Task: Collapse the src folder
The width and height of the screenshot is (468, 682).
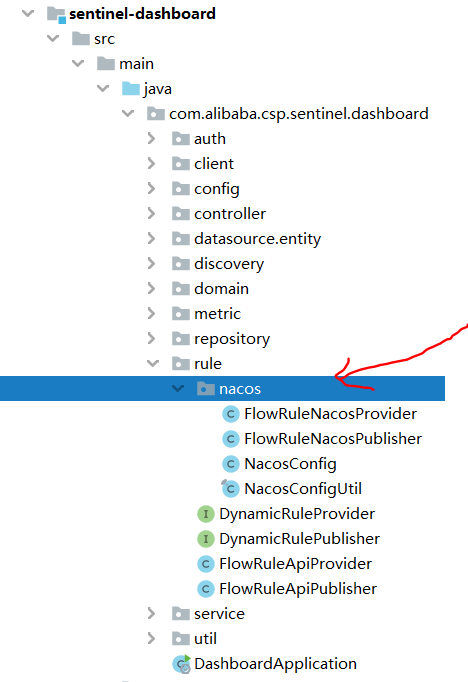Action: tap(53, 39)
